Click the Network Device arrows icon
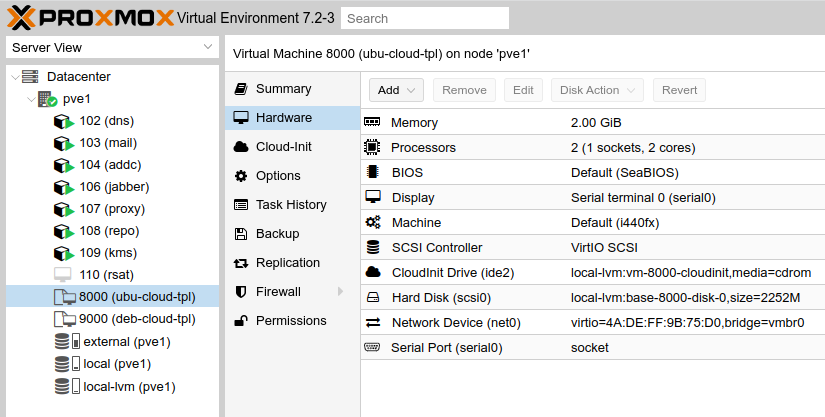This screenshot has width=825, height=417. 373,322
